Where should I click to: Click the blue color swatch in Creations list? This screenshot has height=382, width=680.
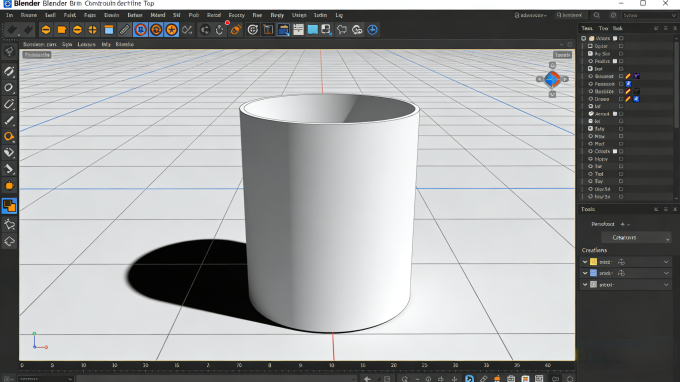pos(593,273)
